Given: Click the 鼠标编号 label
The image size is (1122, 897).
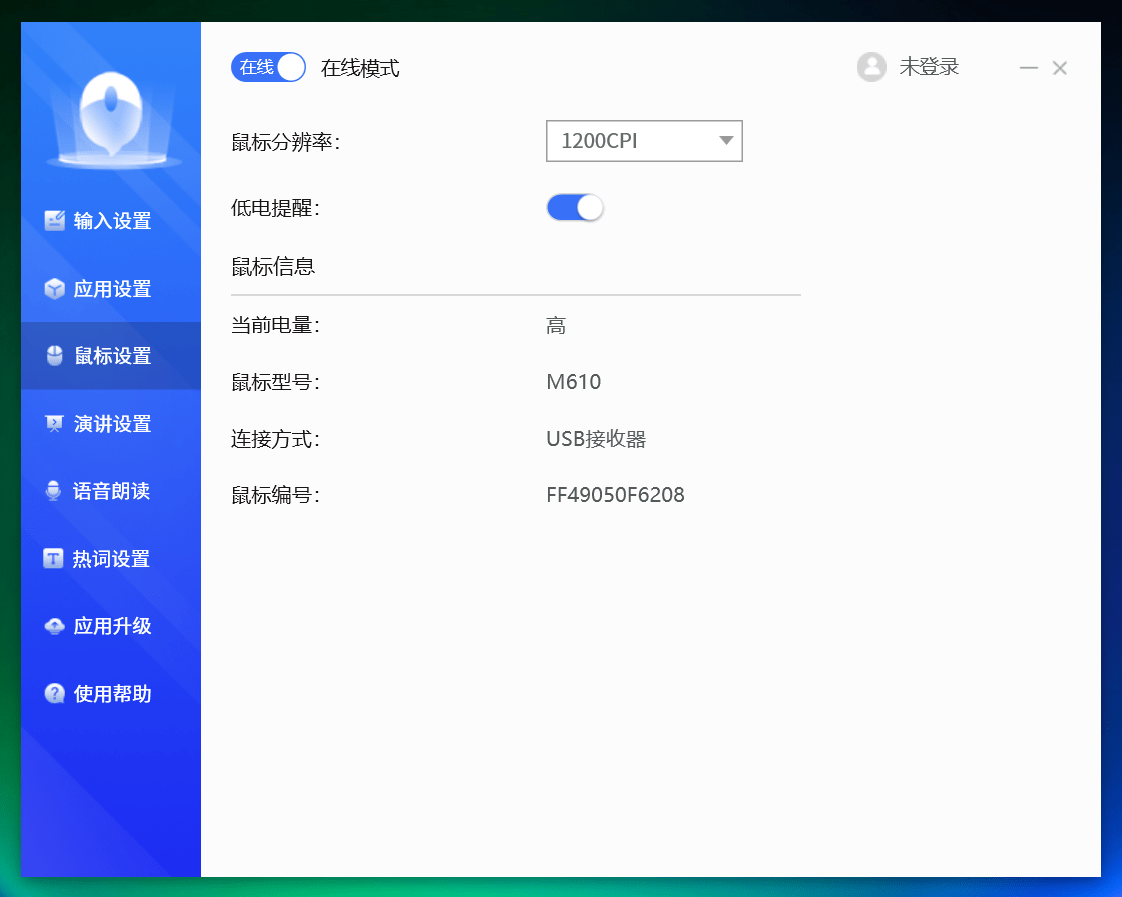Looking at the screenshot, I should click(x=275, y=495).
